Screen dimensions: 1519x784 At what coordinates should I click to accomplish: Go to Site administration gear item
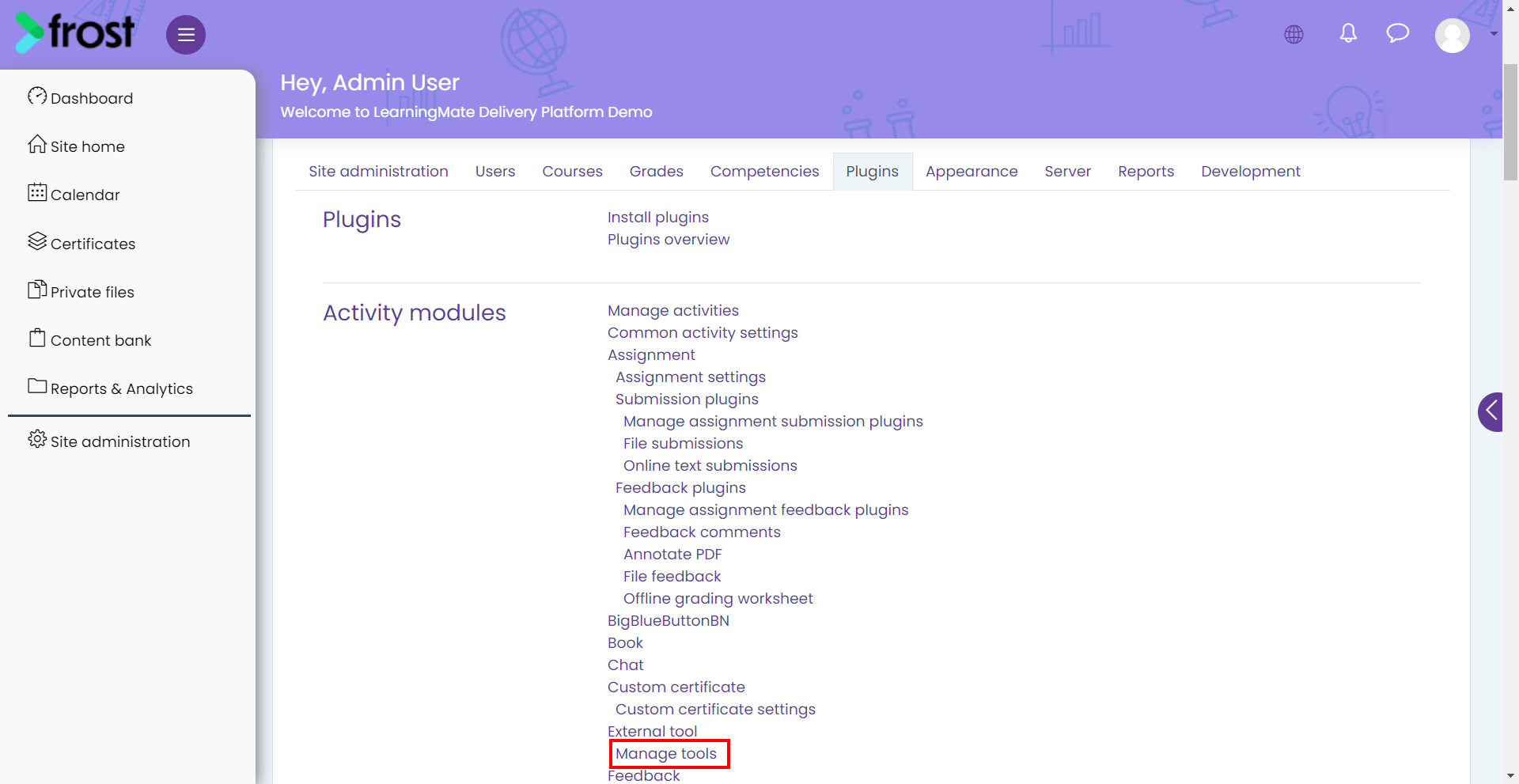(x=109, y=441)
